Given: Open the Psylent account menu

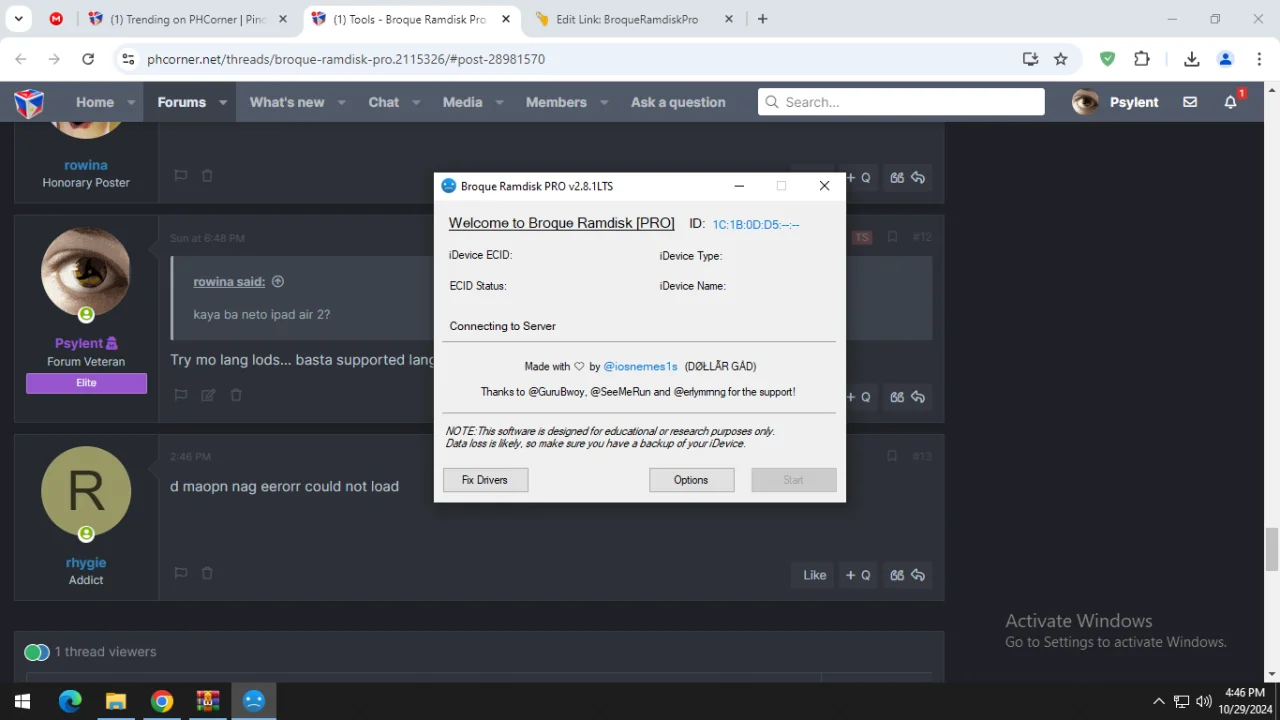Looking at the screenshot, I should 1115,102.
